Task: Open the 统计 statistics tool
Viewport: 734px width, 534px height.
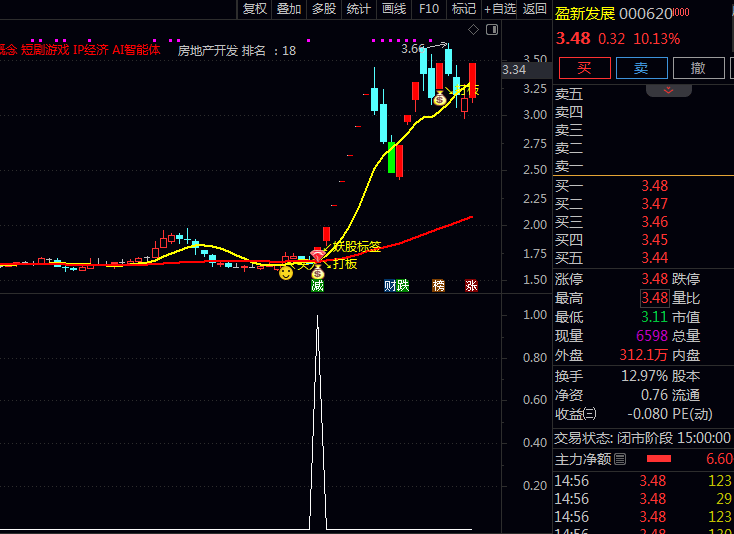Action: coord(359,9)
